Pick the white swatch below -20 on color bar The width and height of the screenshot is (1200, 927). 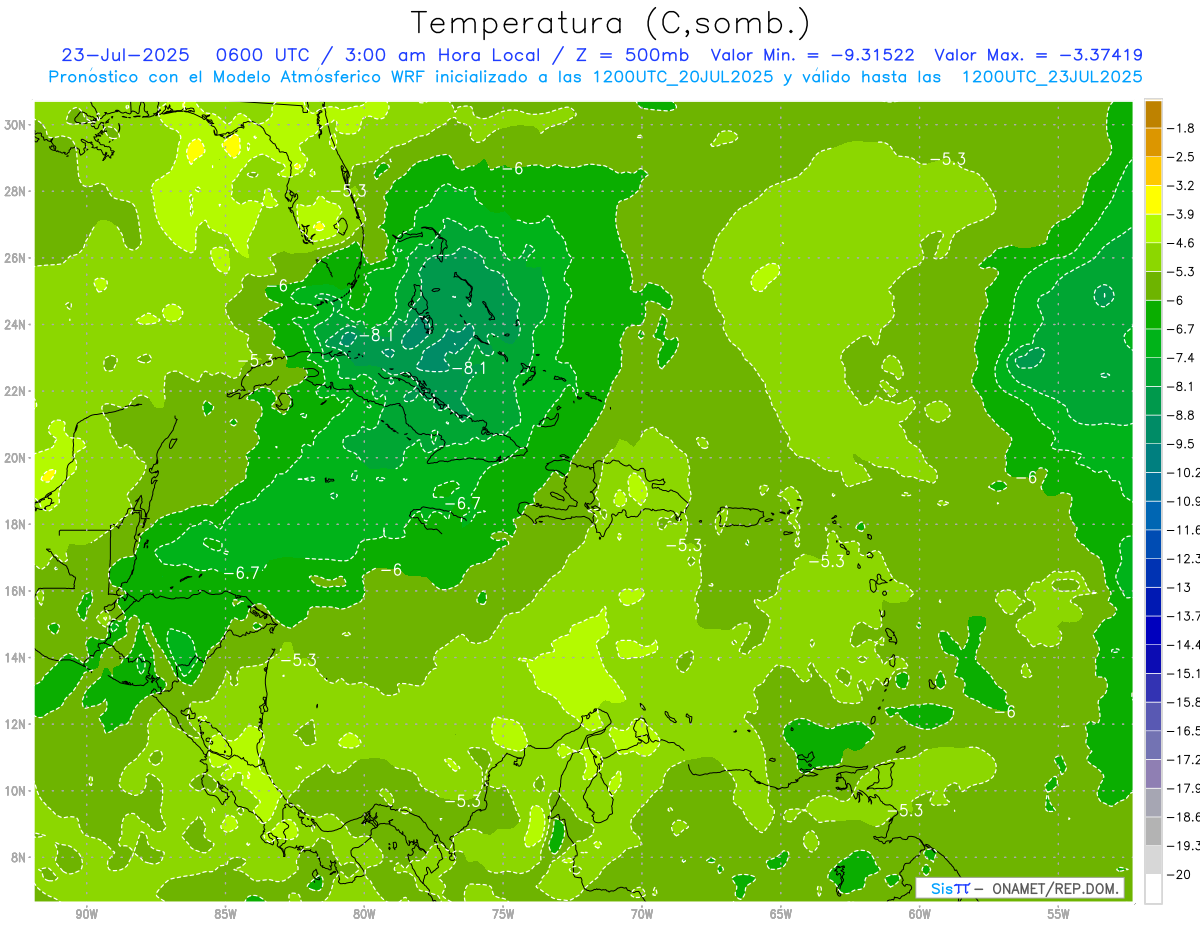[x=1153, y=888]
